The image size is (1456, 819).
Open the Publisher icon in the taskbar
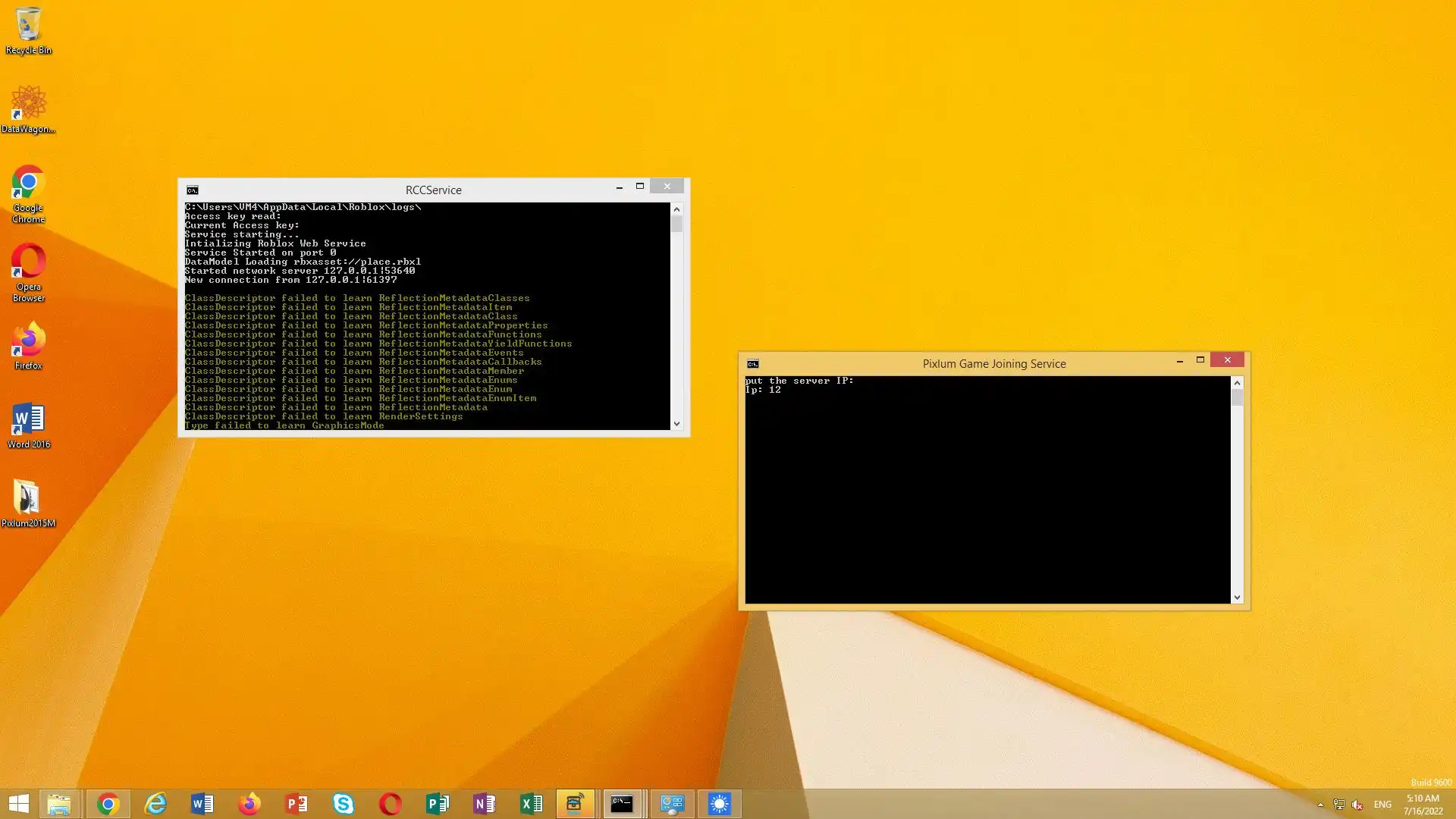[x=437, y=804]
